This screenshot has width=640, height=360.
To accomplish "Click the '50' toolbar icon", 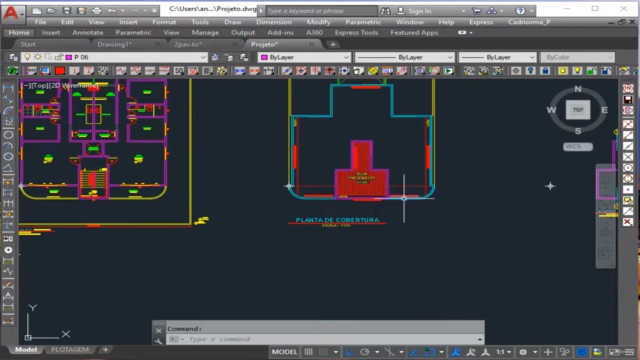I will click(x=179, y=71).
